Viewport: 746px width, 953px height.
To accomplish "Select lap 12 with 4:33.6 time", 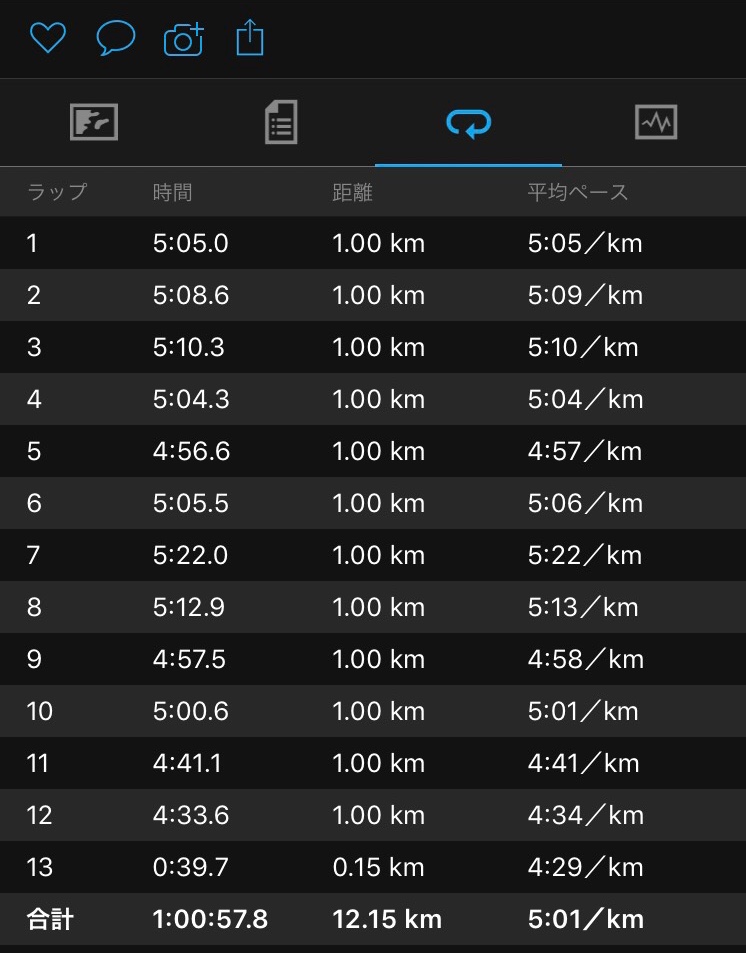I will 373,815.
